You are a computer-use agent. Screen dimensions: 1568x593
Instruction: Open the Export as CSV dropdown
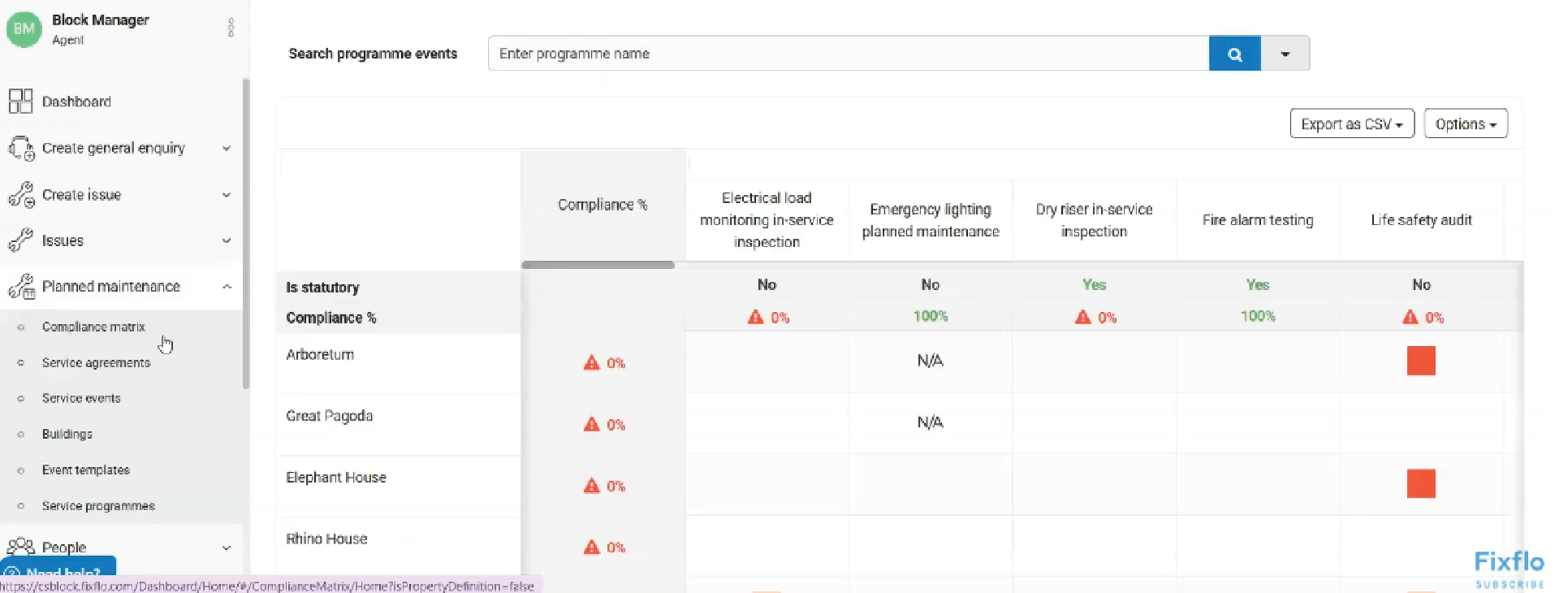pos(1351,124)
